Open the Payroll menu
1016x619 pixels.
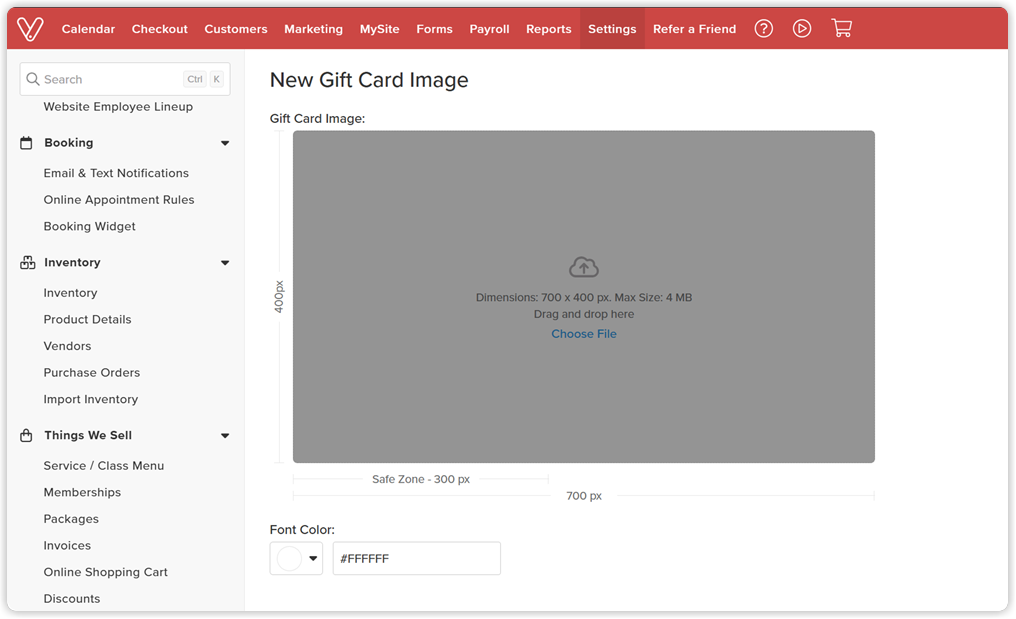(x=489, y=29)
